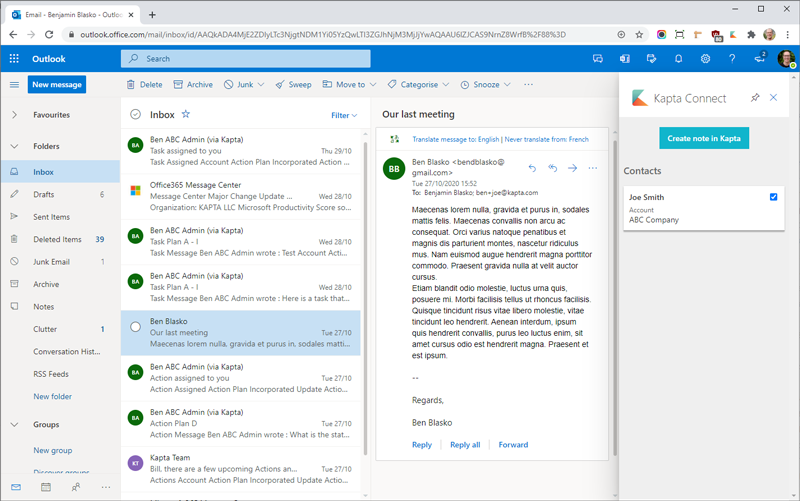The width and height of the screenshot is (800, 501).
Task: Open the Junk dropdown arrow
Action: 261,85
